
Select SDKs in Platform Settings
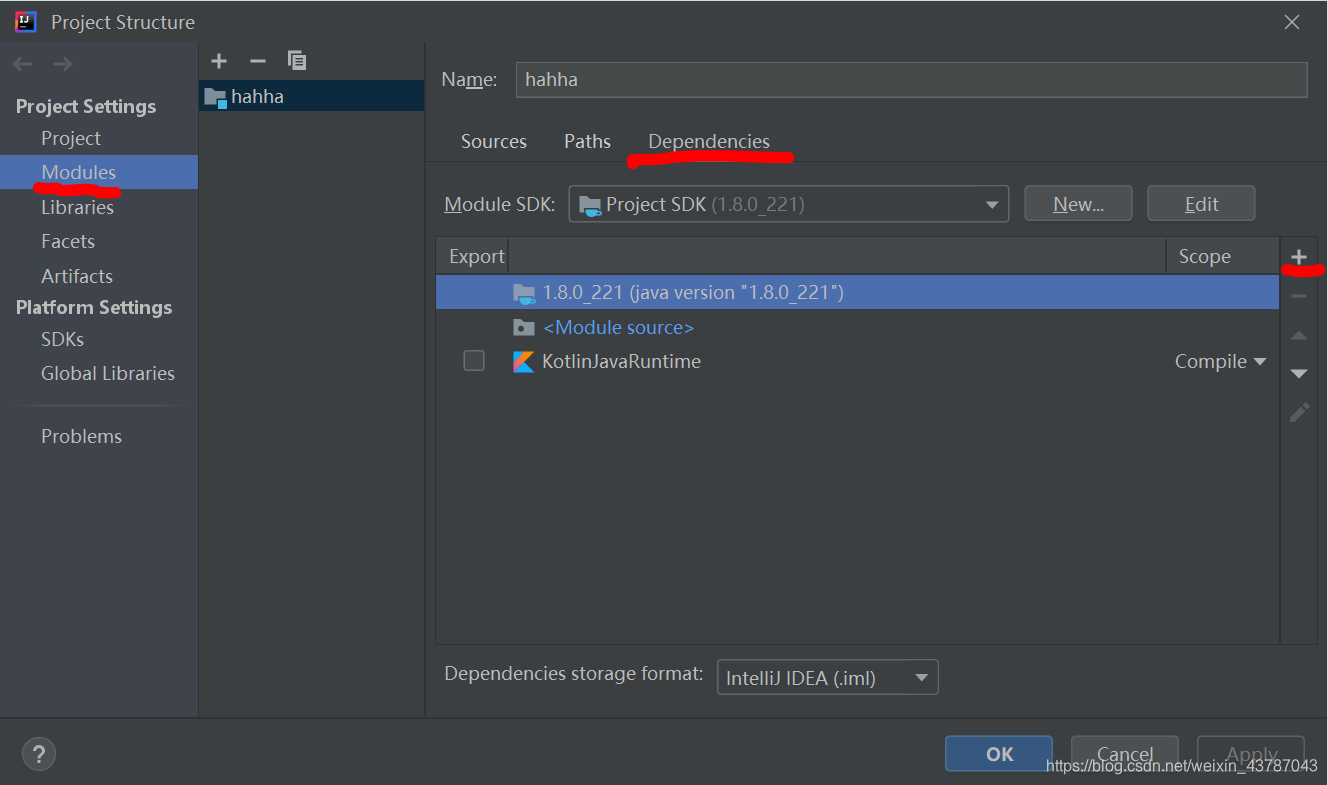(x=62, y=339)
